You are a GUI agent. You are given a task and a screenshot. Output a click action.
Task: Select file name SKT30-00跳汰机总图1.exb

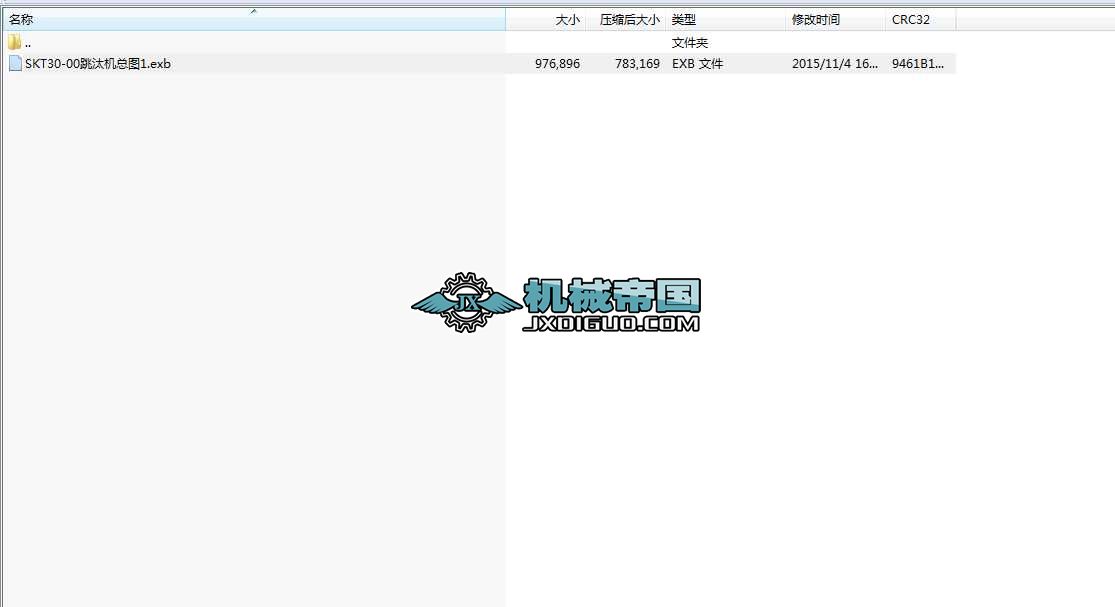pyautogui.click(x=97, y=63)
